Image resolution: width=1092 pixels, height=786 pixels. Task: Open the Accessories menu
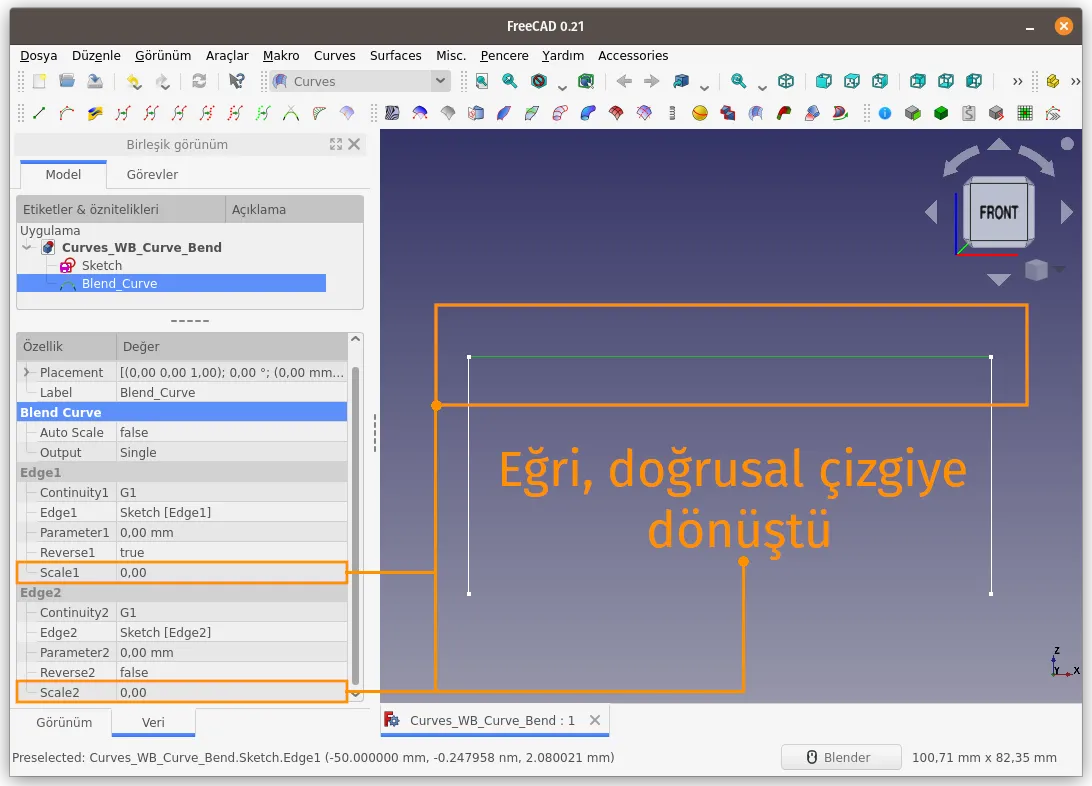pyautogui.click(x=633, y=56)
